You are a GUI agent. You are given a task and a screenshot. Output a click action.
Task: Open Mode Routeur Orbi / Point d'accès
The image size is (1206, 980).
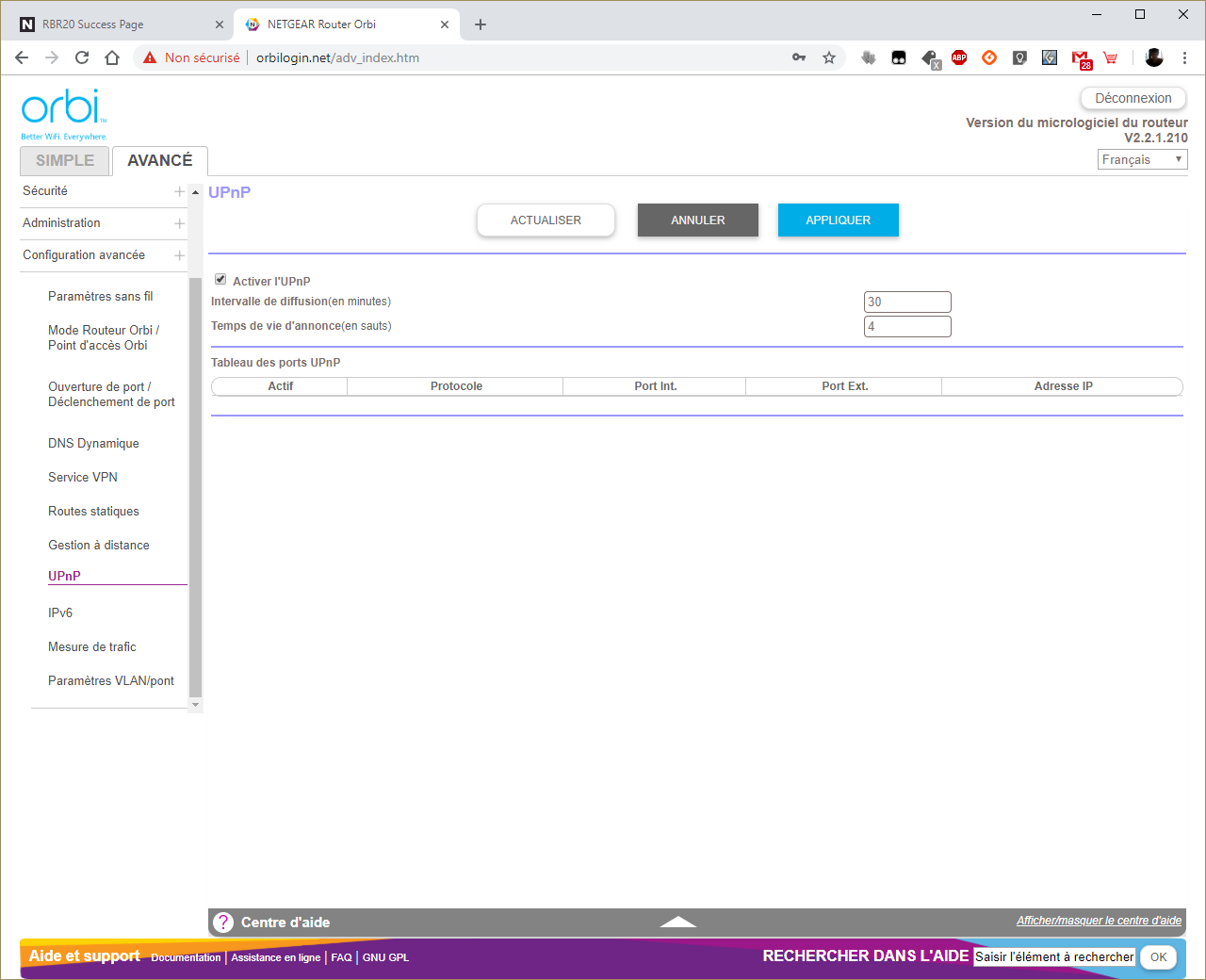click(x=104, y=337)
